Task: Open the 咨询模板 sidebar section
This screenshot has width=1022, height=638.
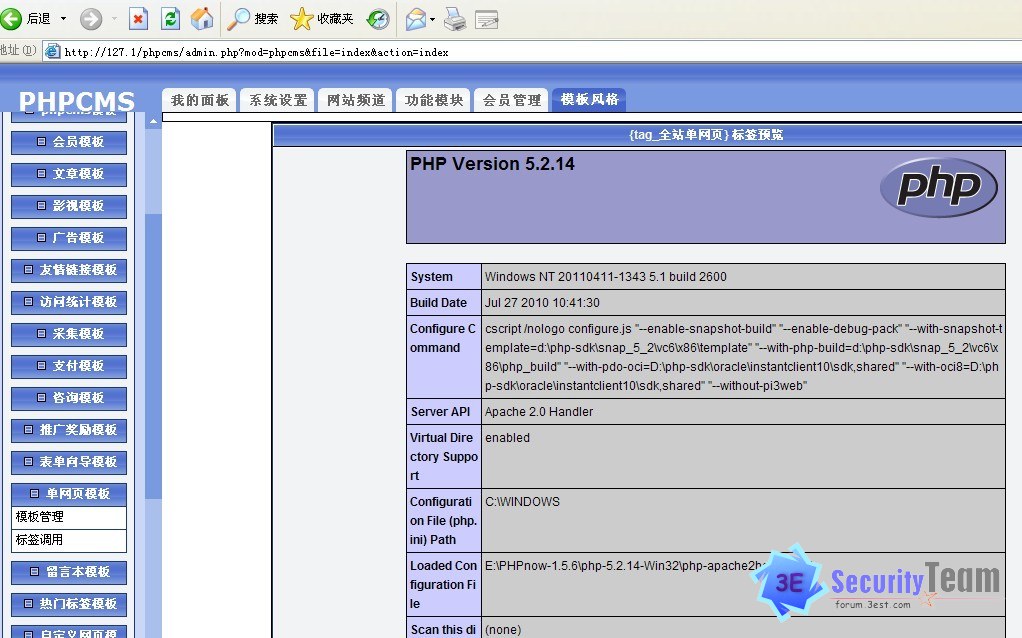Action: [x=69, y=398]
